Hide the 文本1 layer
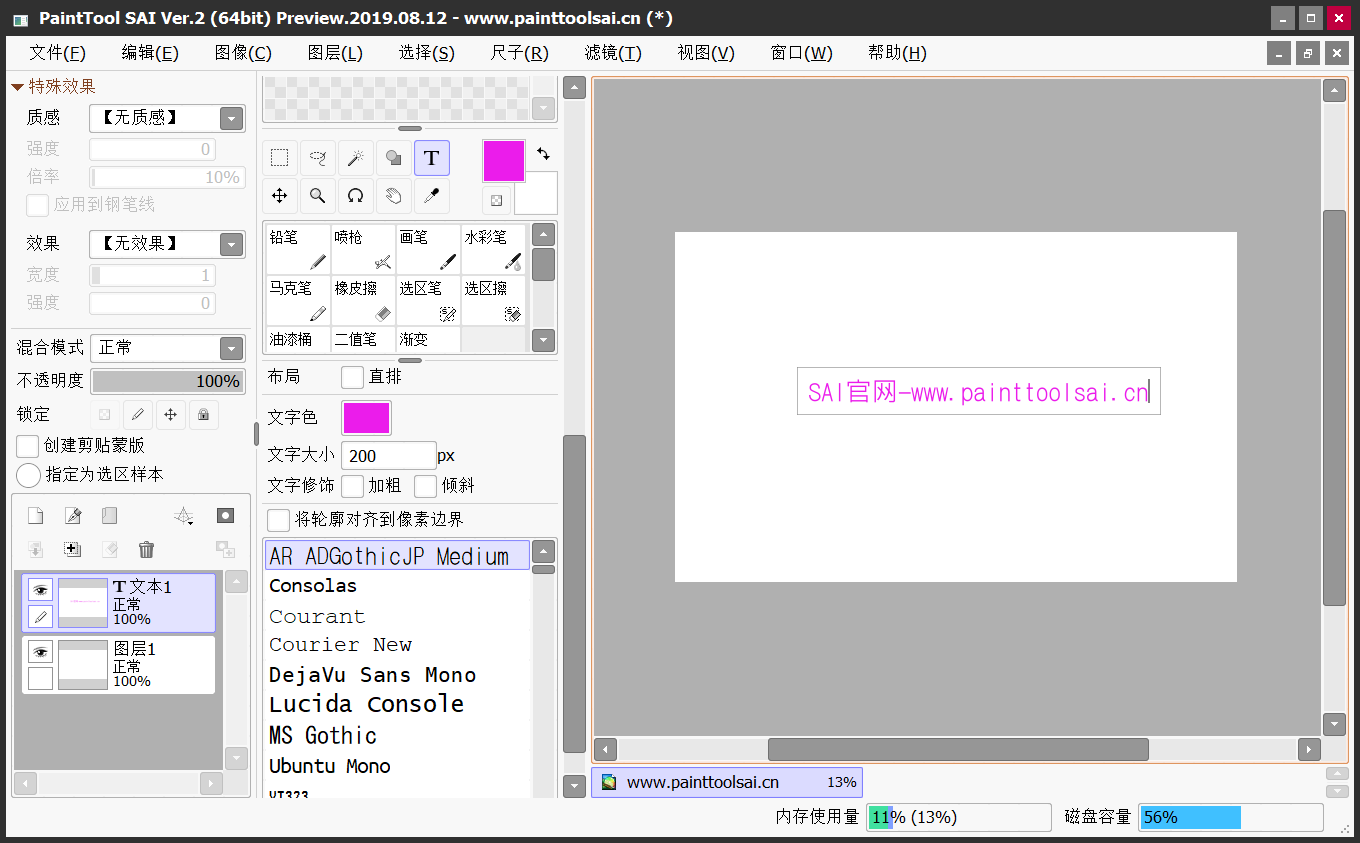 click(x=40, y=590)
